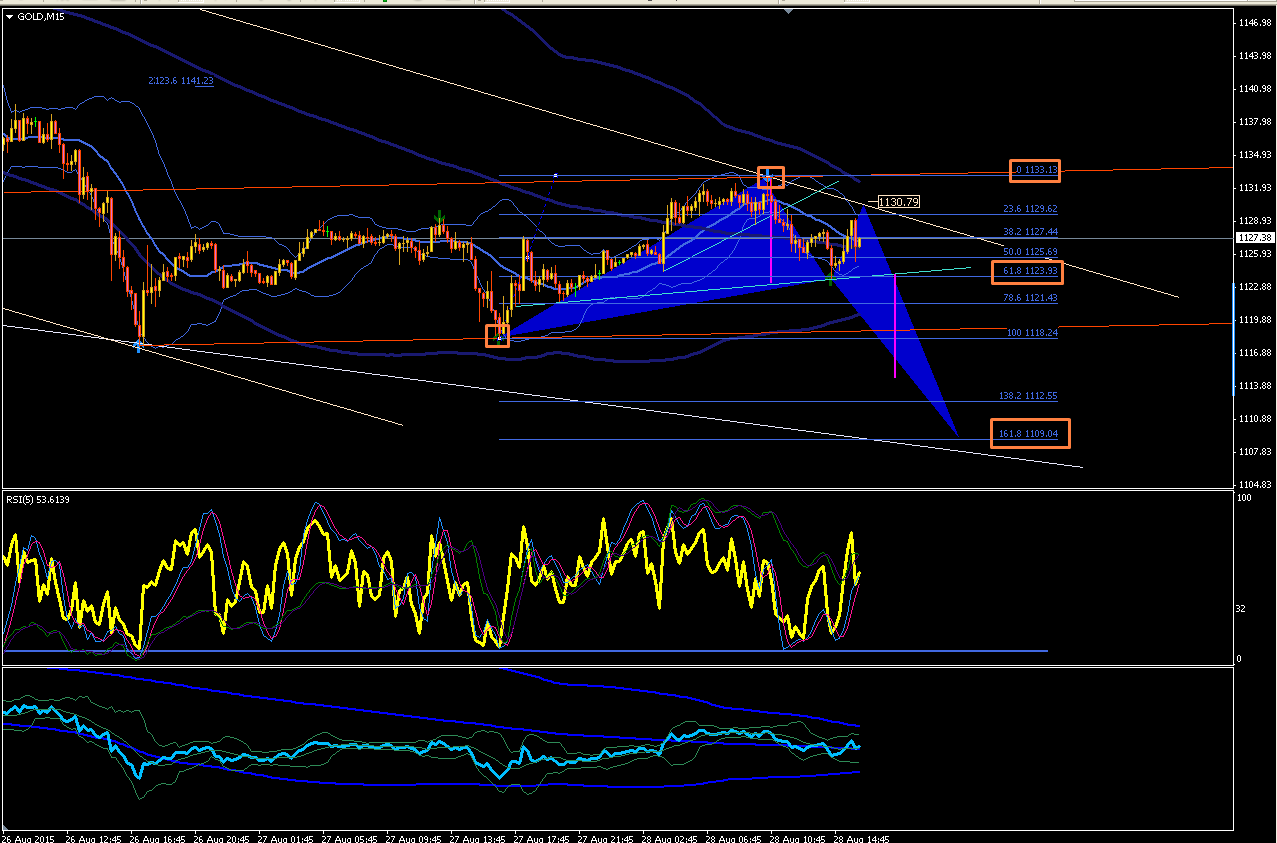The image size is (1277, 843).
Task: Click the 28 Aug 10:45 time label
Action: click(798, 838)
